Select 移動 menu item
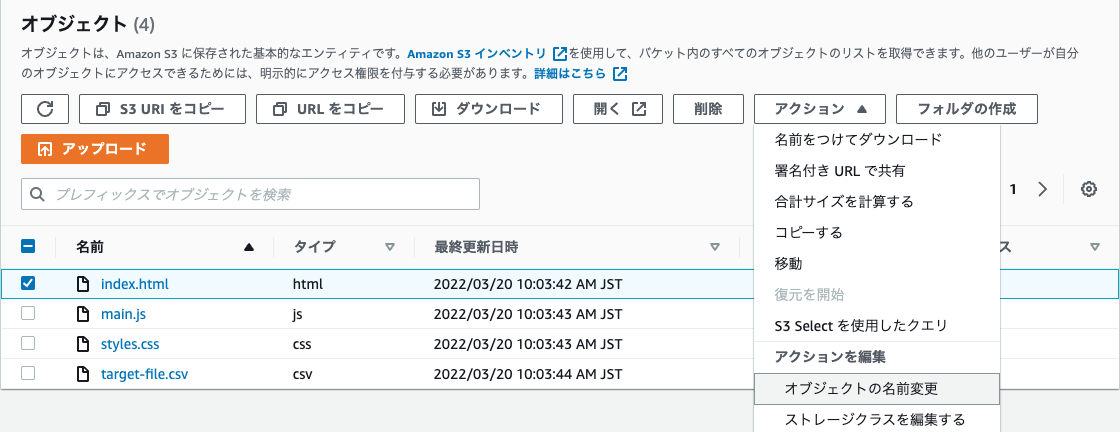 876,264
